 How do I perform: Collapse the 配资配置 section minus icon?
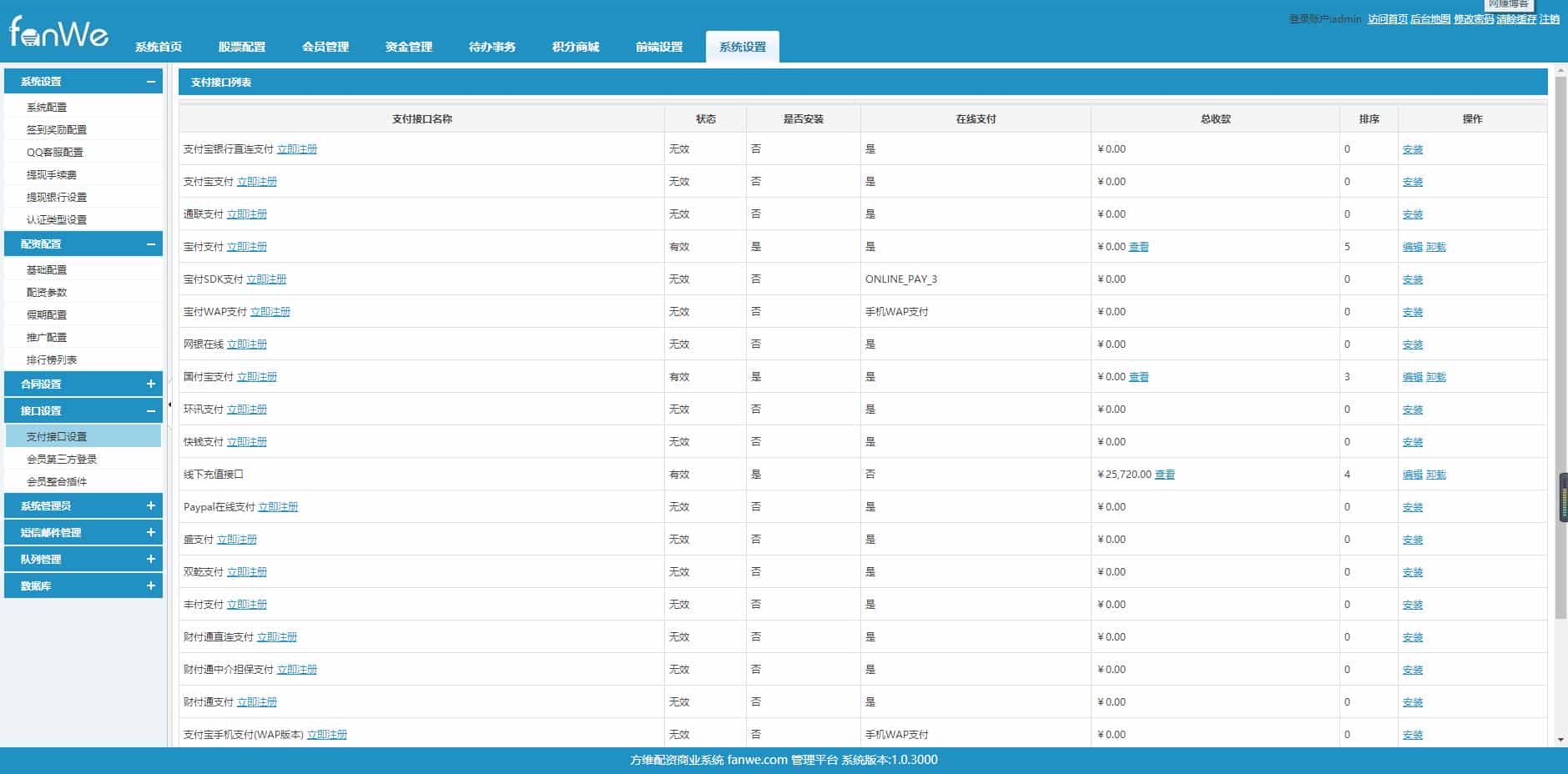(150, 244)
